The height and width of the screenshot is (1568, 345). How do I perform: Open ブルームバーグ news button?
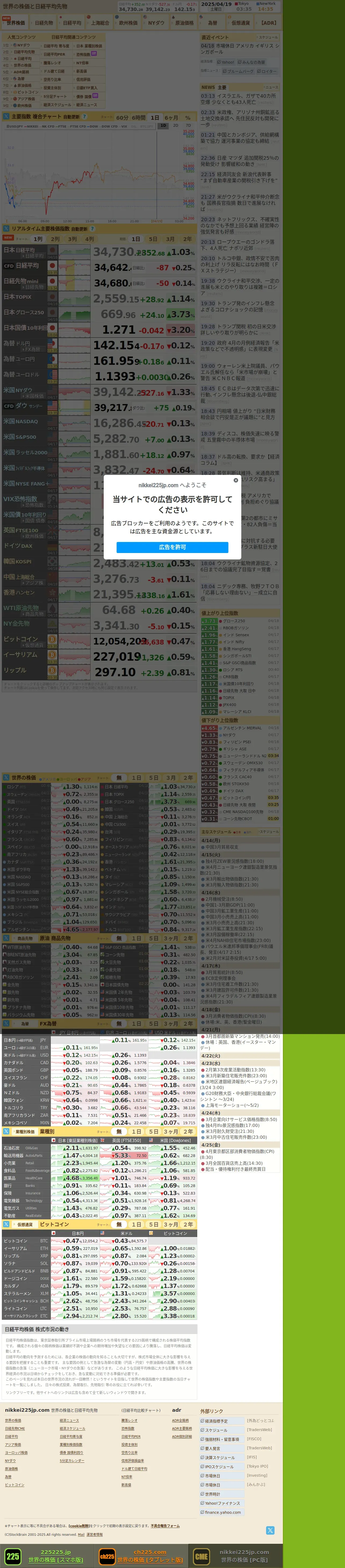point(238,71)
